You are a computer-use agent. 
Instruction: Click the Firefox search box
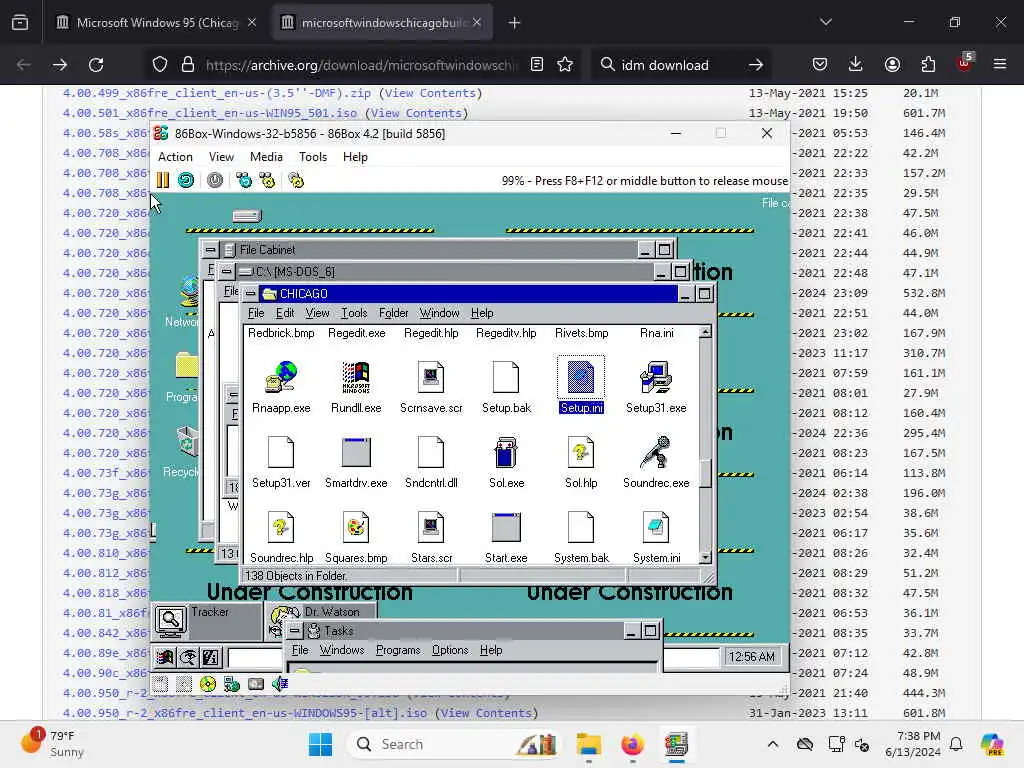coord(679,65)
